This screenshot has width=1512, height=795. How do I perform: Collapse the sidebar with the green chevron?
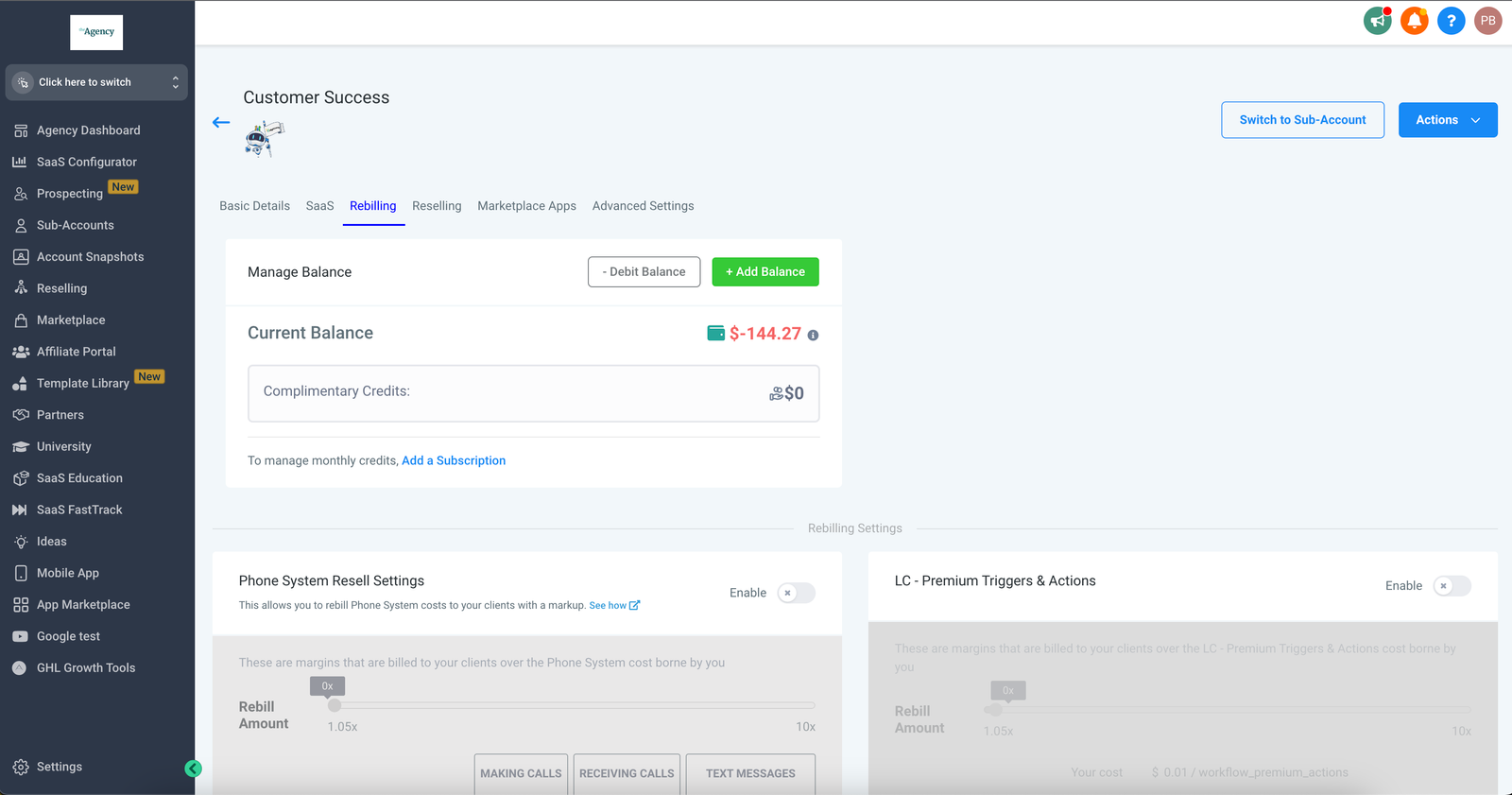[x=193, y=769]
